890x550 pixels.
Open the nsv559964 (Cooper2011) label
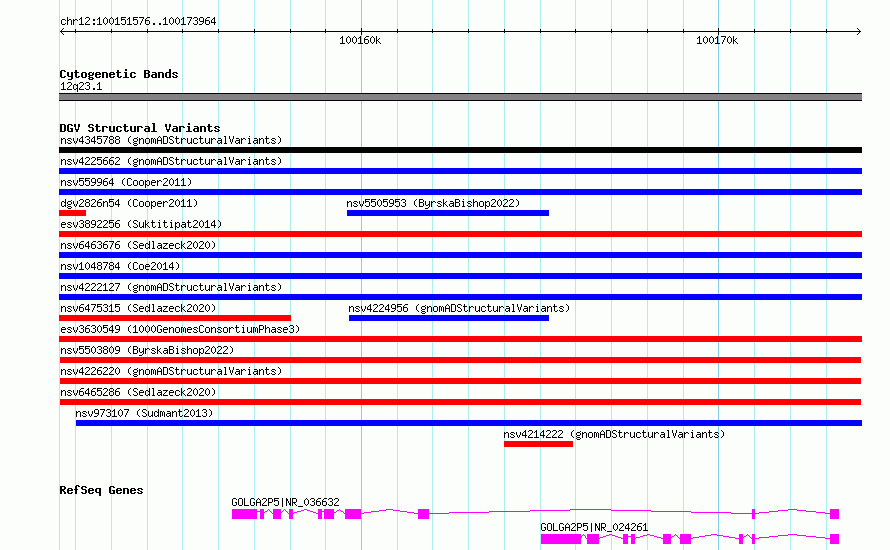click(x=126, y=182)
